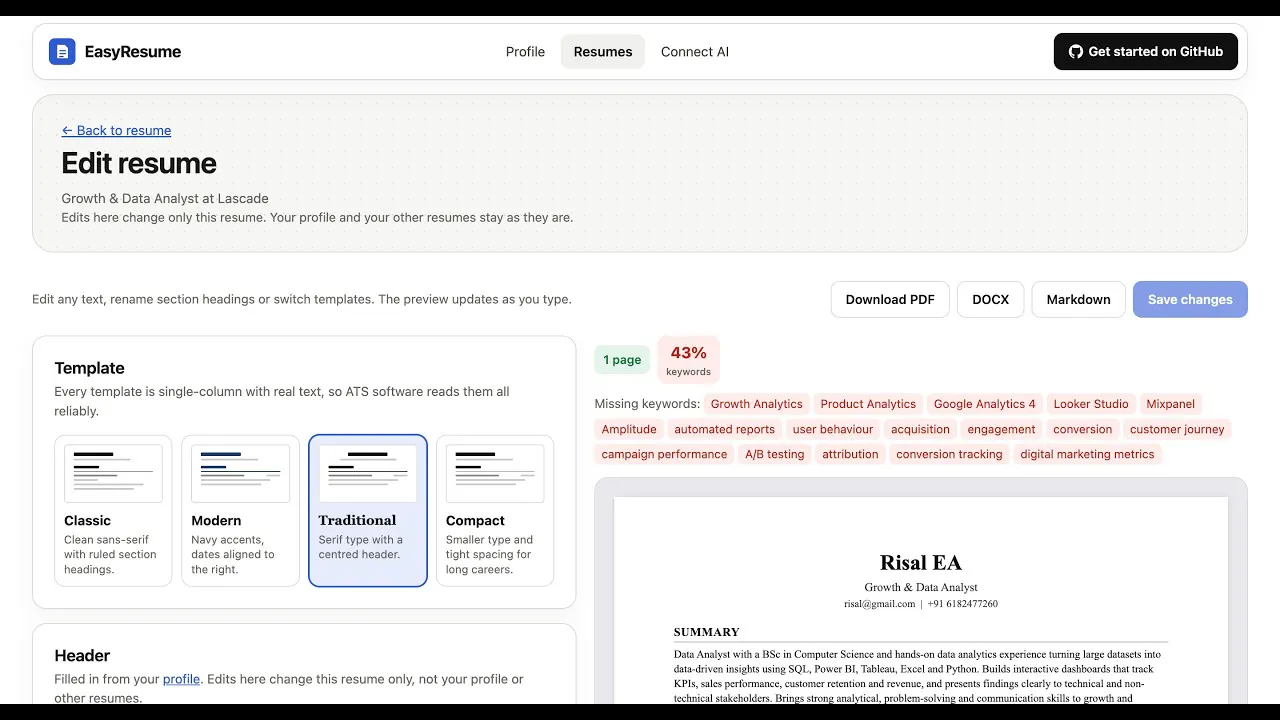
Task: Select the Traditional template card
Action: [x=368, y=510]
